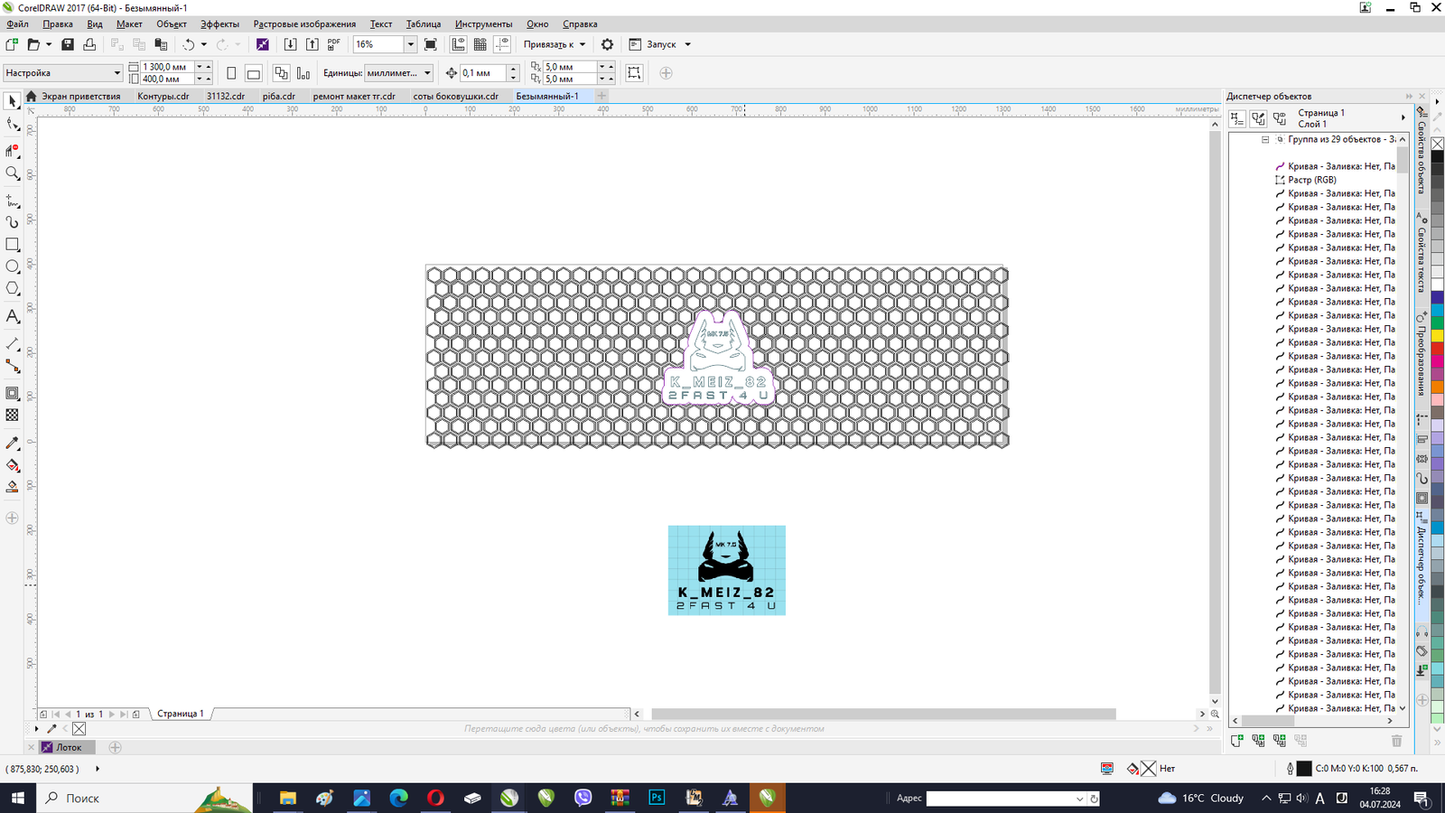1445x813 pixels.
Task: Select the Text tool
Action: click(12, 316)
